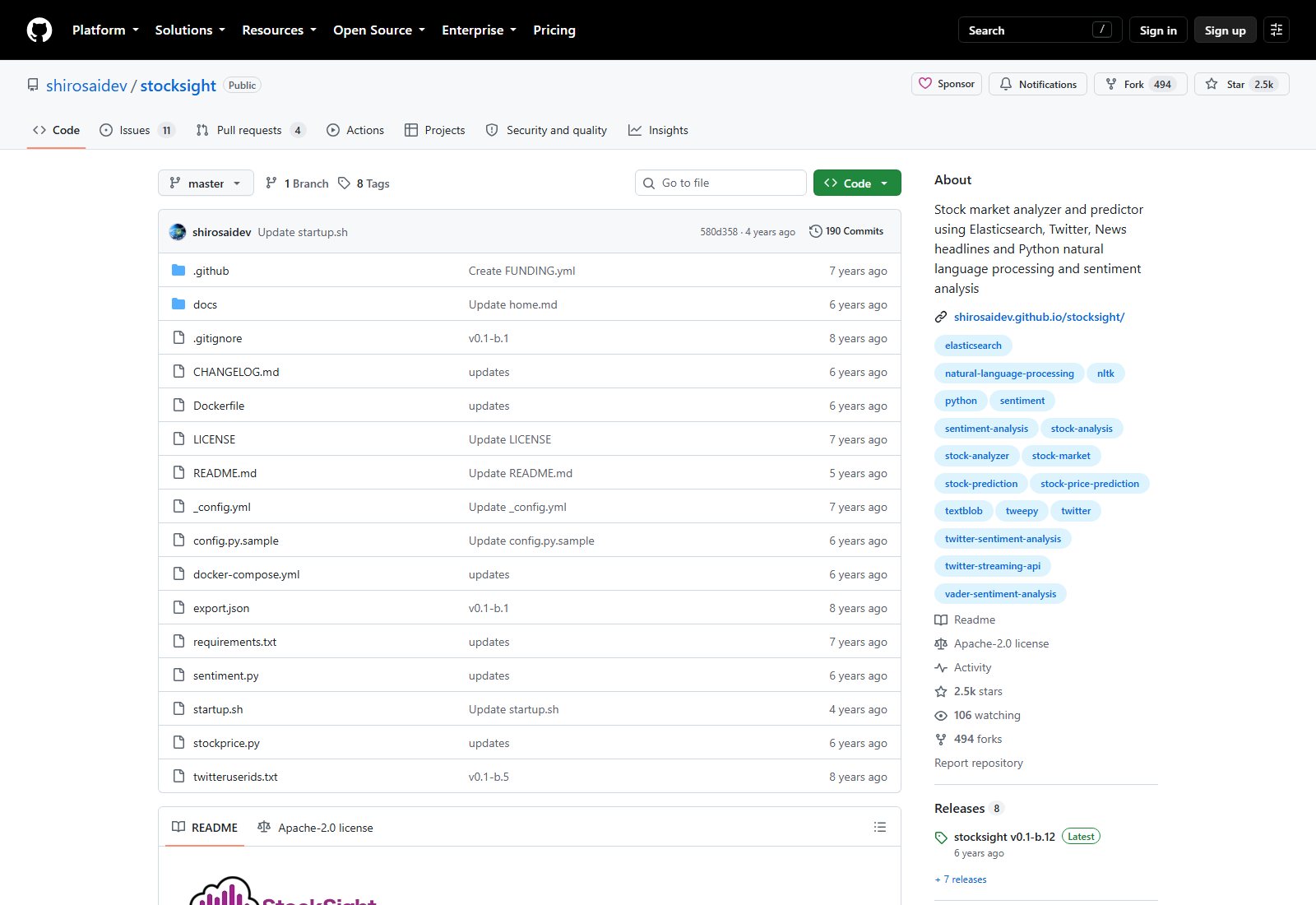Click the .github folder icon
The width and height of the screenshot is (1316, 905).
(178, 271)
